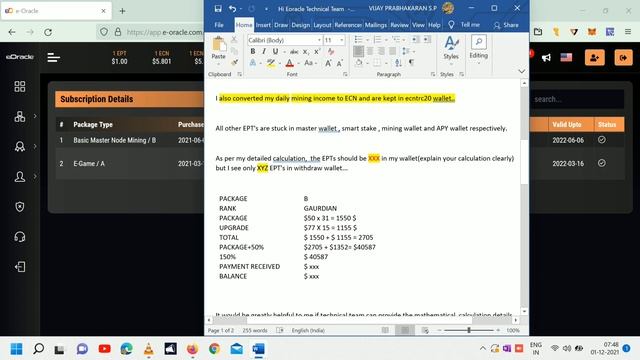Viewport: 640px width, 360px height.
Task: Justify the text
Action: (x=393, y=51)
